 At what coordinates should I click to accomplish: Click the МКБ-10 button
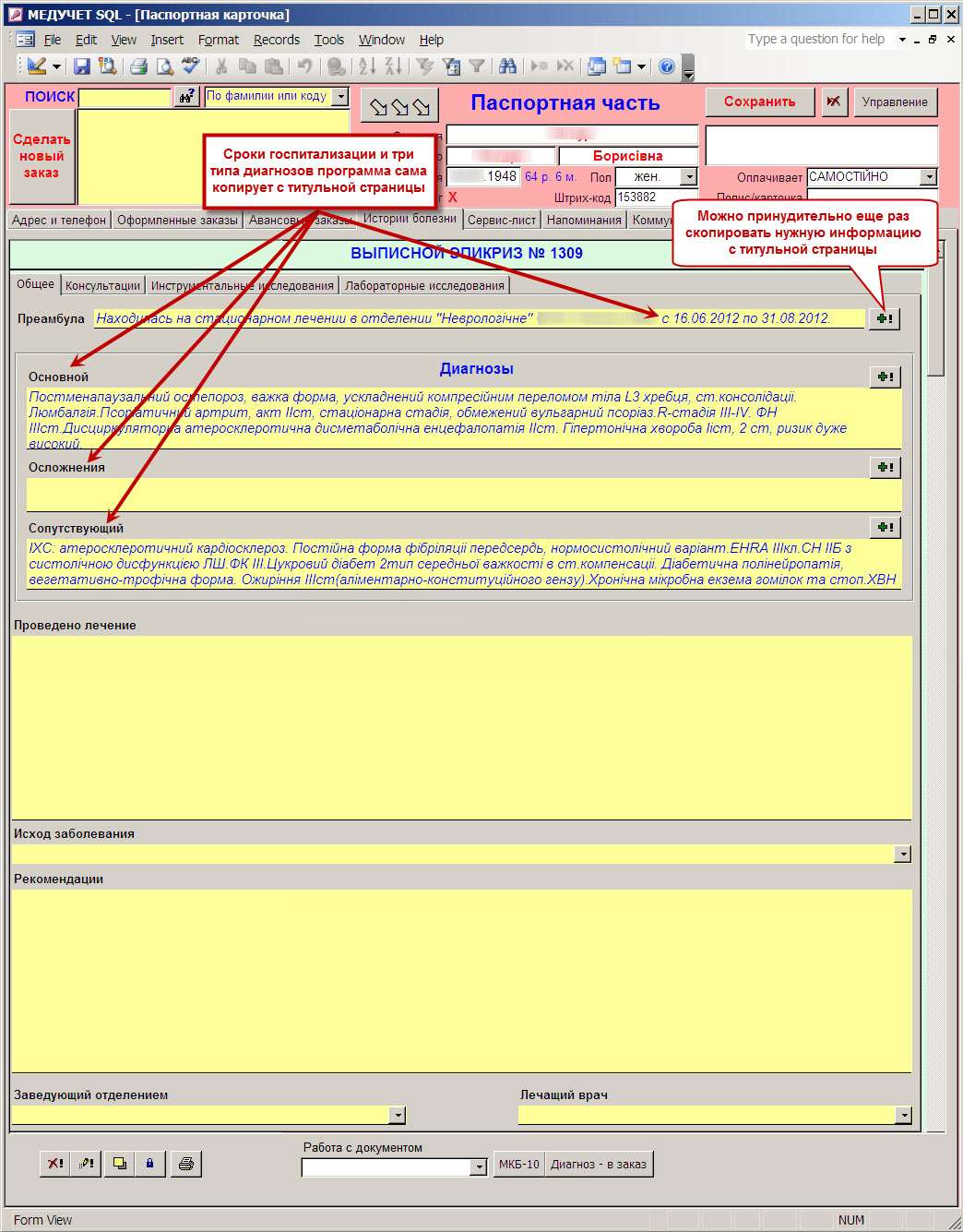pyautogui.click(x=519, y=1164)
